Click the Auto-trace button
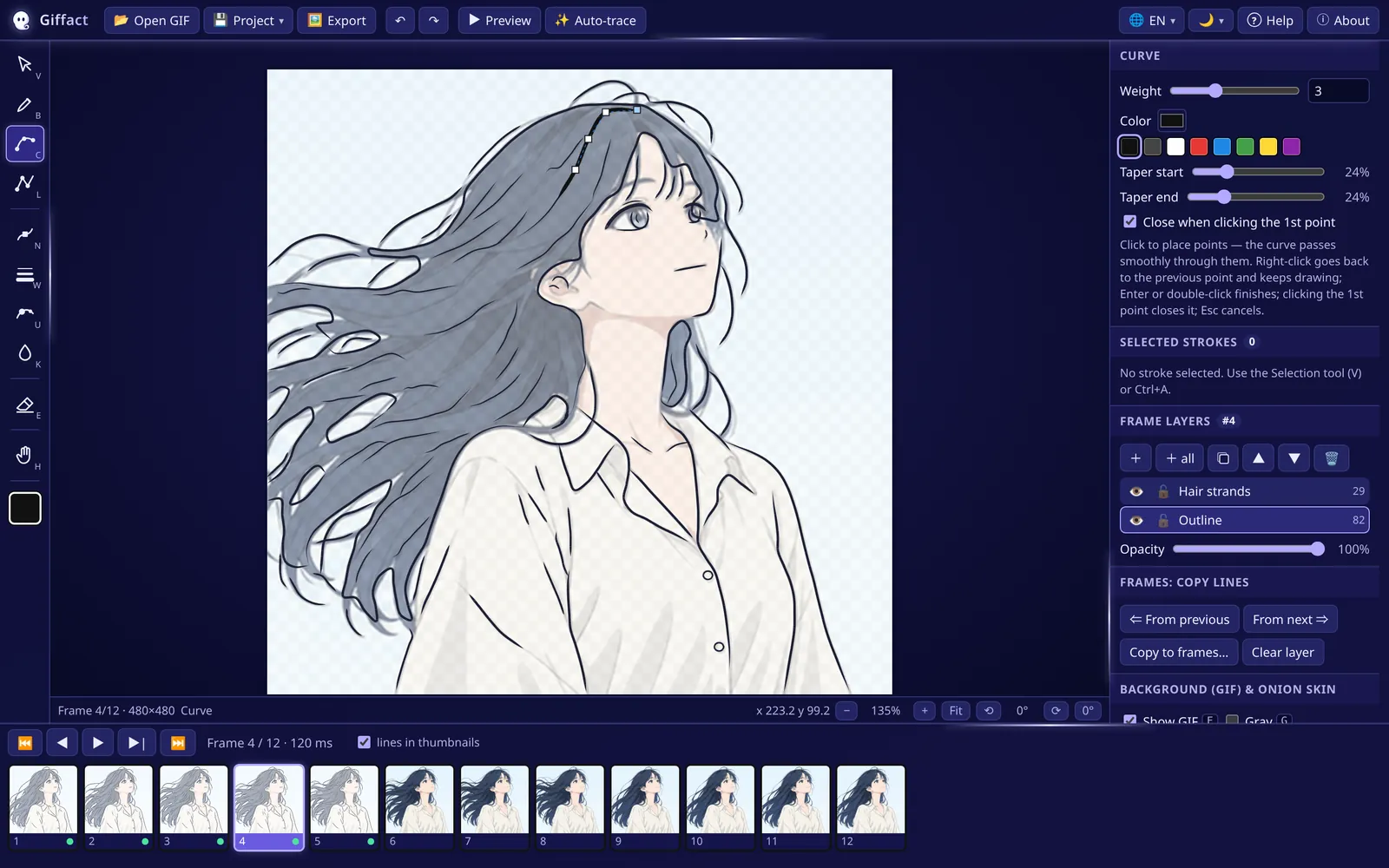Image resolution: width=1389 pixels, height=868 pixels. (x=596, y=20)
